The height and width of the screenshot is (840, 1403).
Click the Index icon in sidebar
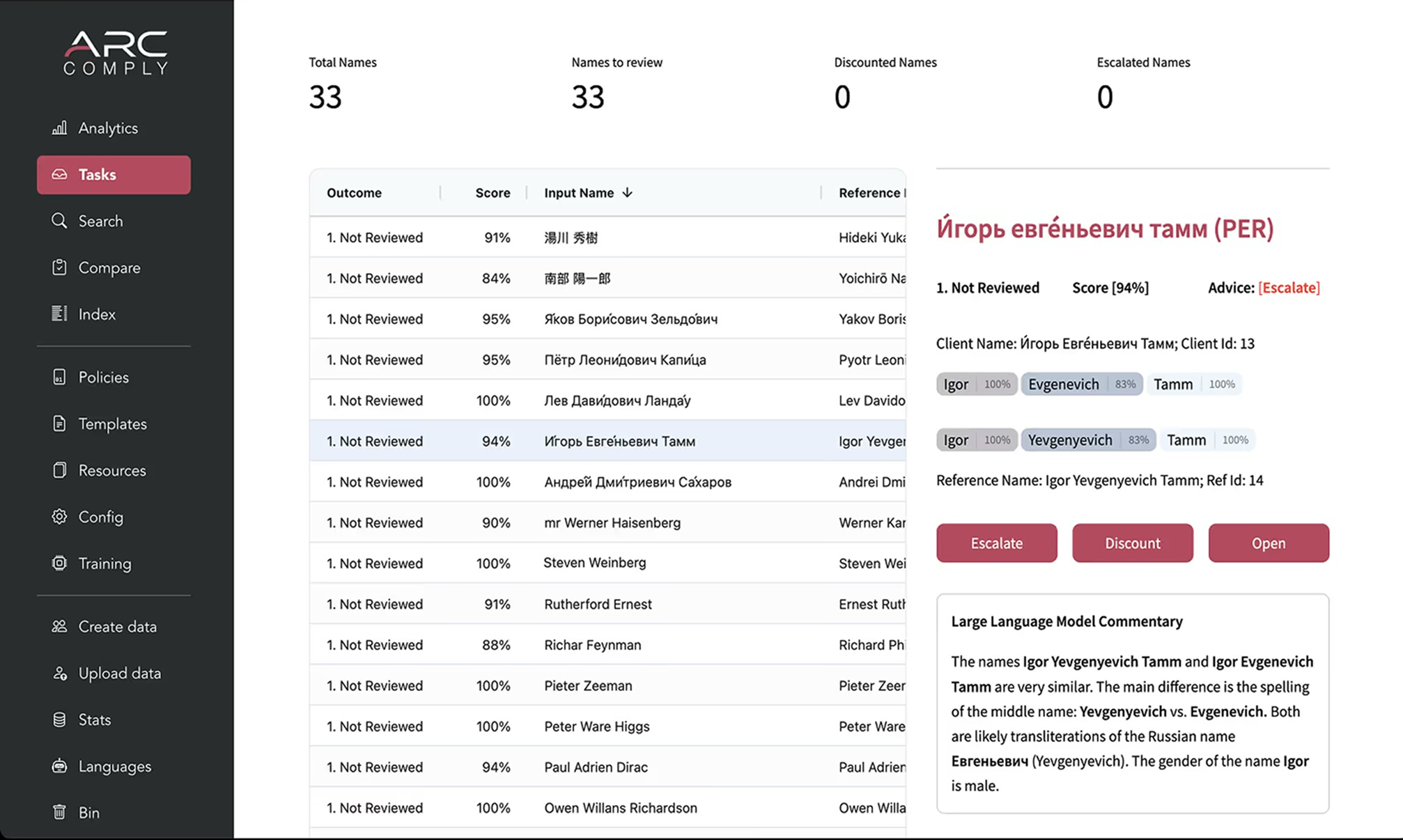pos(59,314)
